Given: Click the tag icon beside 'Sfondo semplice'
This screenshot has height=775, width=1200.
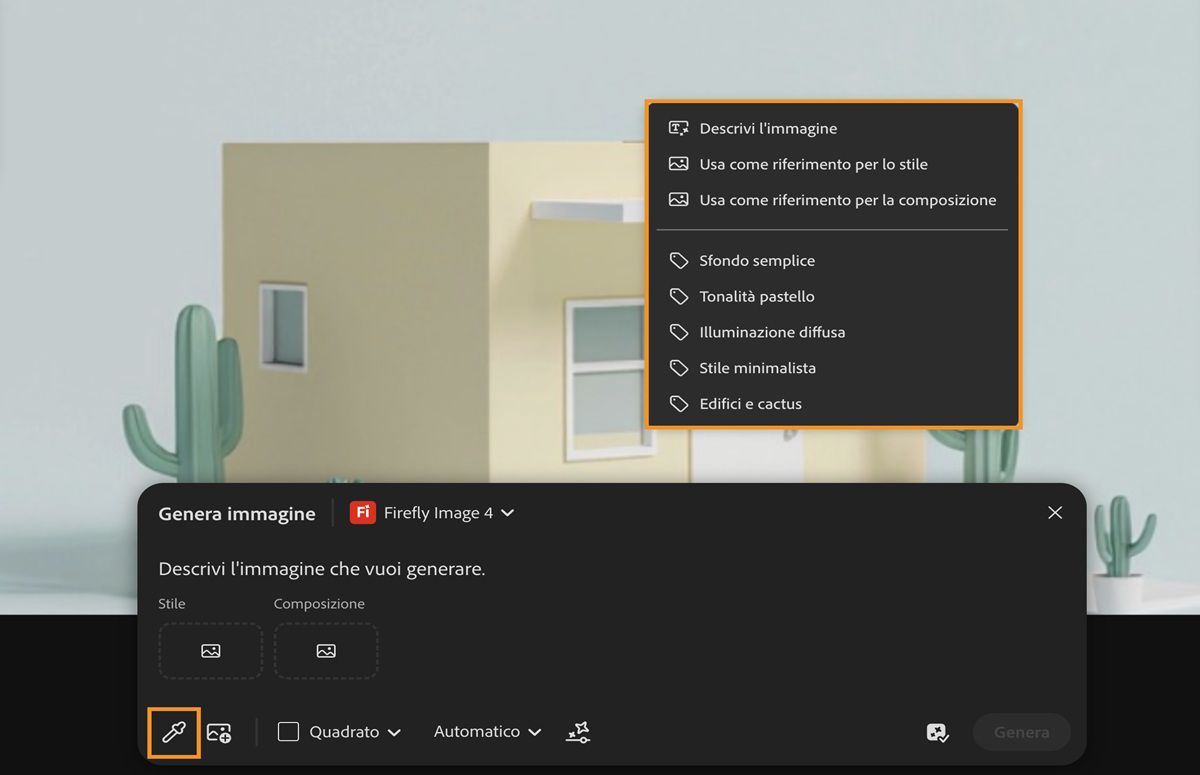Looking at the screenshot, I should (681, 260).
